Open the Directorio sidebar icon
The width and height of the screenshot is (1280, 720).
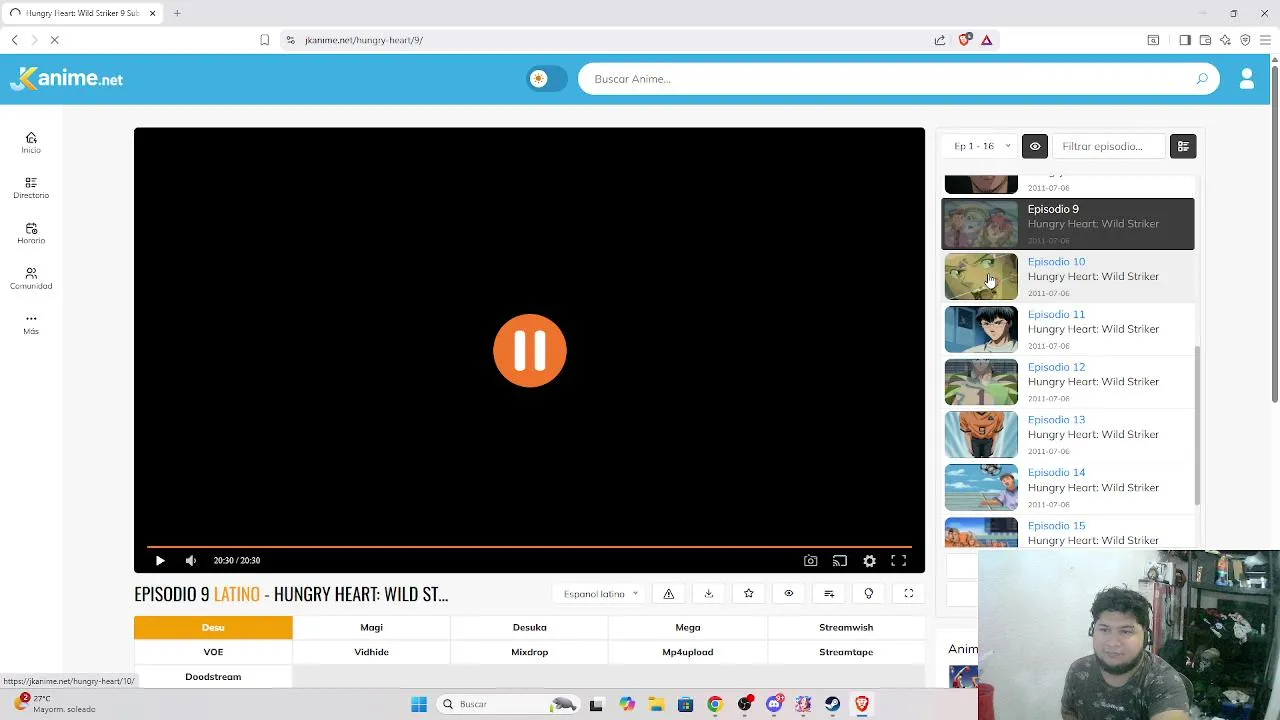(31, 188)
